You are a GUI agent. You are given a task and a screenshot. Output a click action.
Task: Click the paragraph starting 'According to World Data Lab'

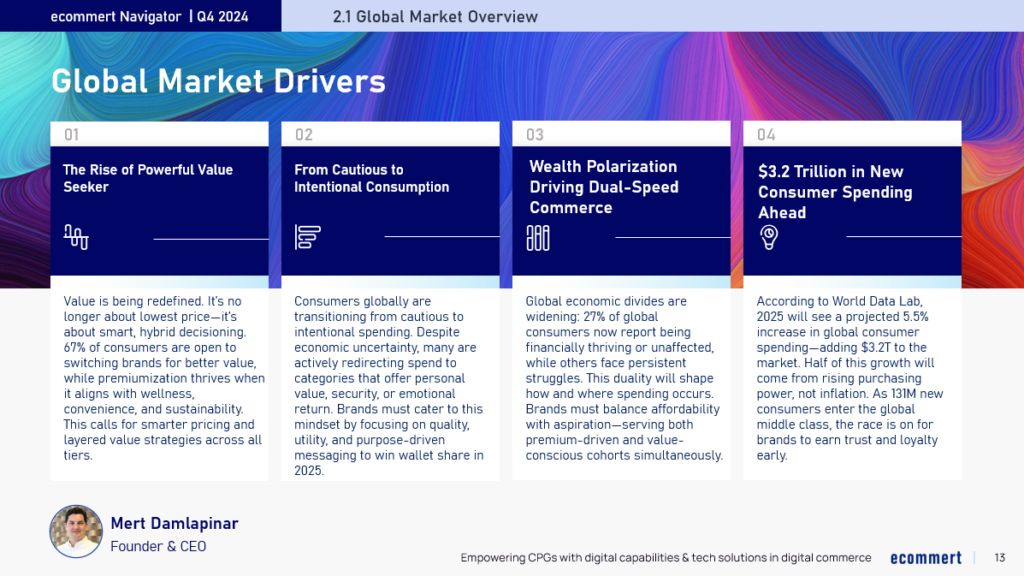tap(850, 378)
